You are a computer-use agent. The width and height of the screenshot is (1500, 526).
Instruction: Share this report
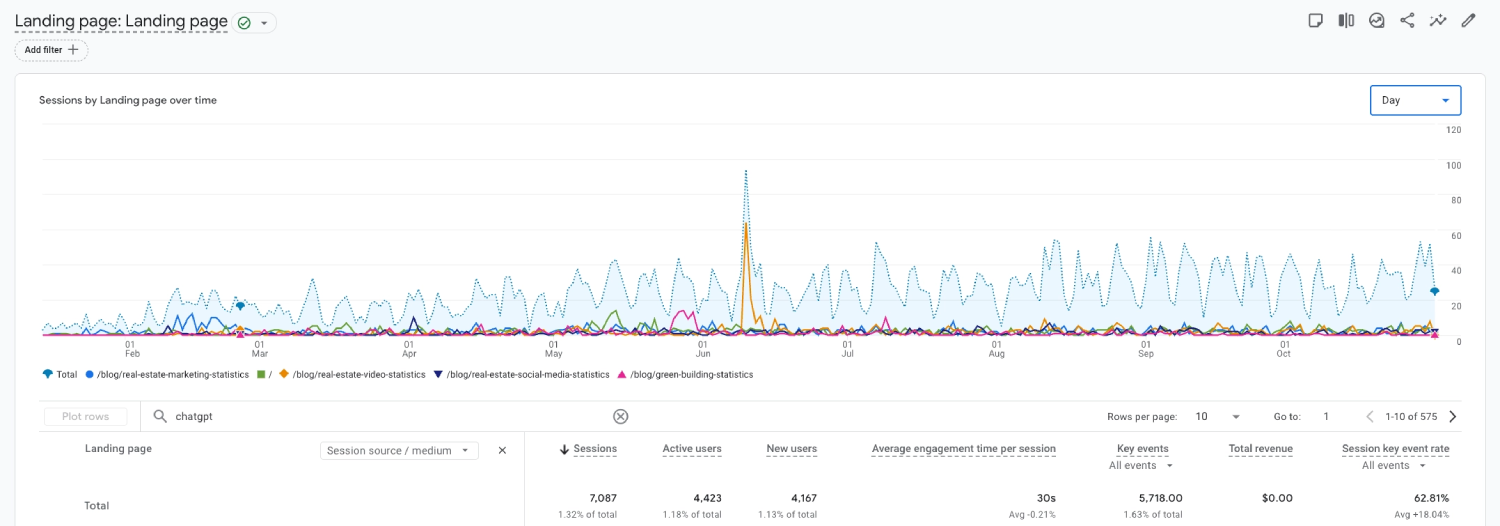click(x=1407, y=20)
